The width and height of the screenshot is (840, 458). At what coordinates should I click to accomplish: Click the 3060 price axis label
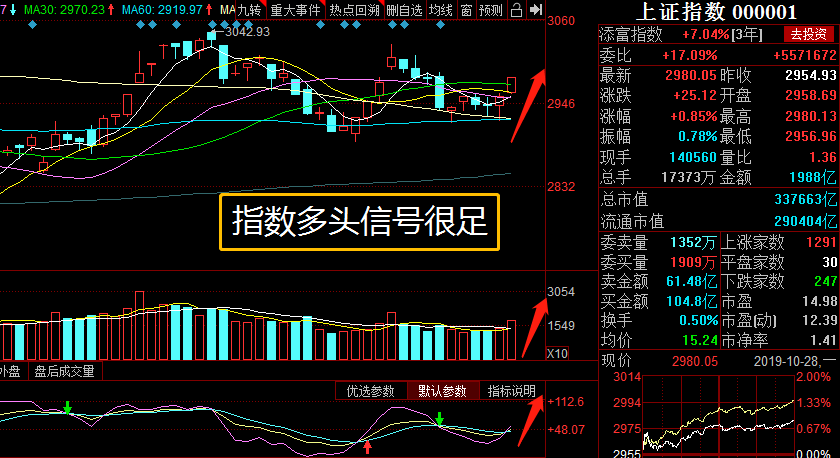[x=561, y=21]
